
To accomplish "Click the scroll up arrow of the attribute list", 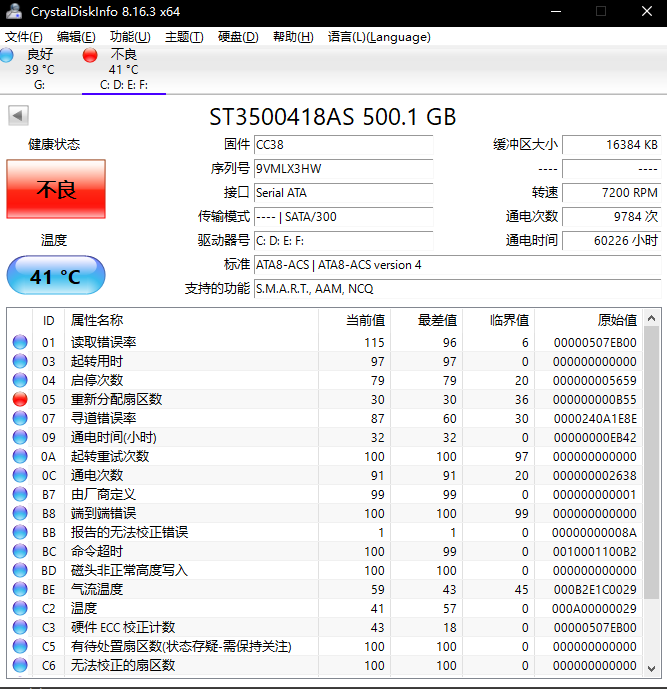I will (x=652, y=318).
